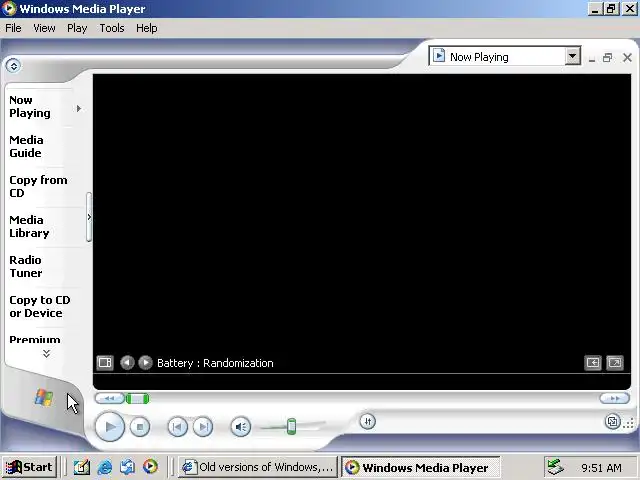Mute the player sound
Viewport: 640px width, 480px height.
point(241,427)
